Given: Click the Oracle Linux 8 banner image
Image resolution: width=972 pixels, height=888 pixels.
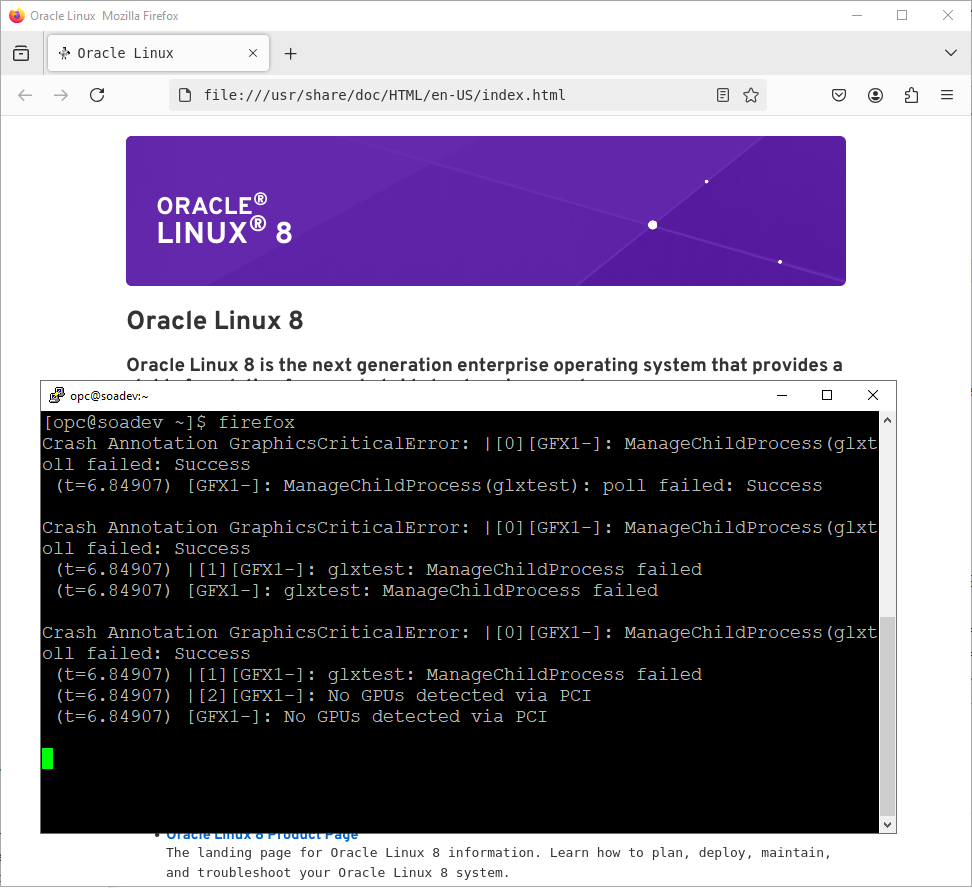Looking at the screenshot, I should 486,211.
